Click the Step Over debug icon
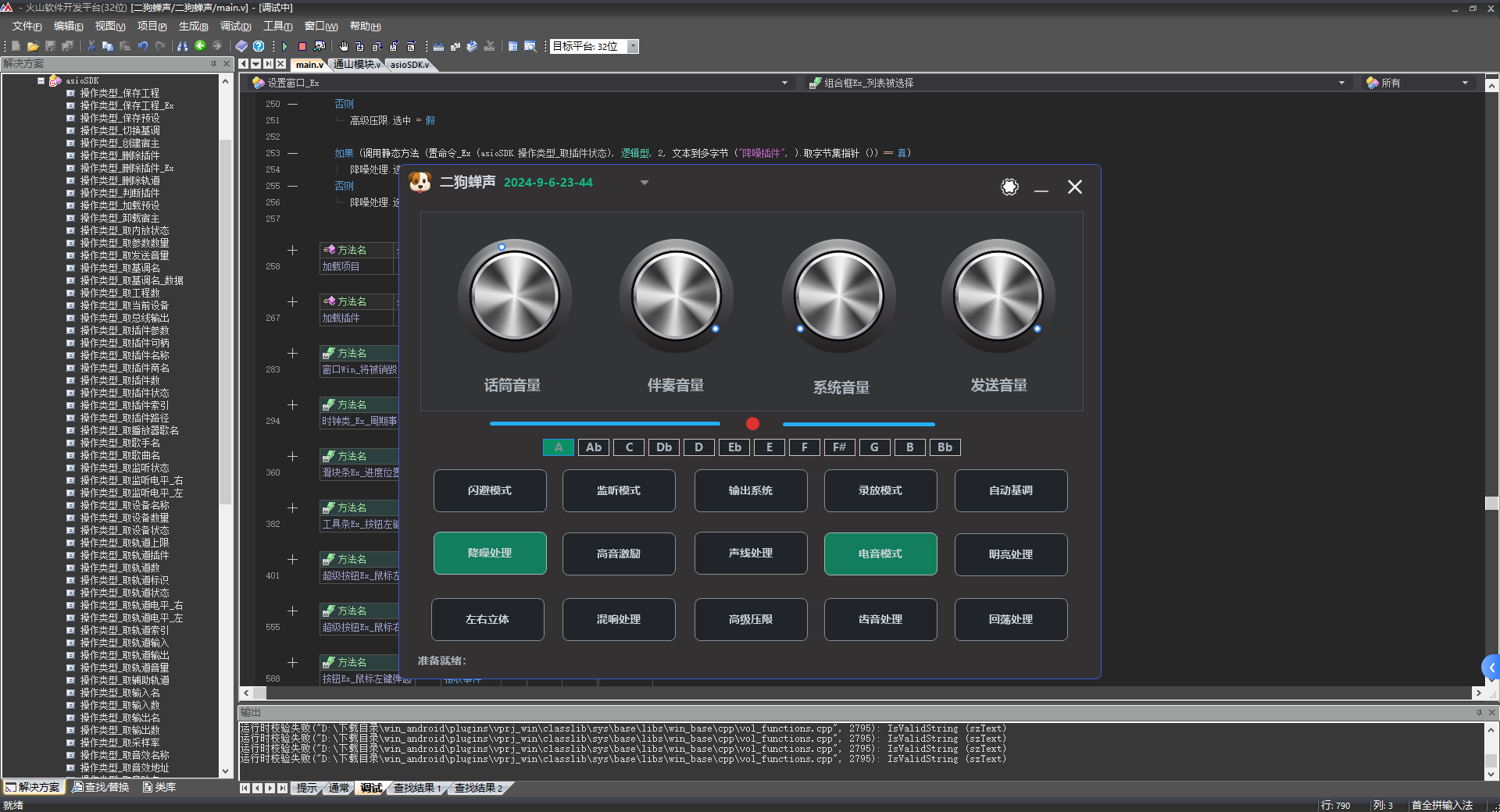1500x812 pixels. tap(377, 46)
